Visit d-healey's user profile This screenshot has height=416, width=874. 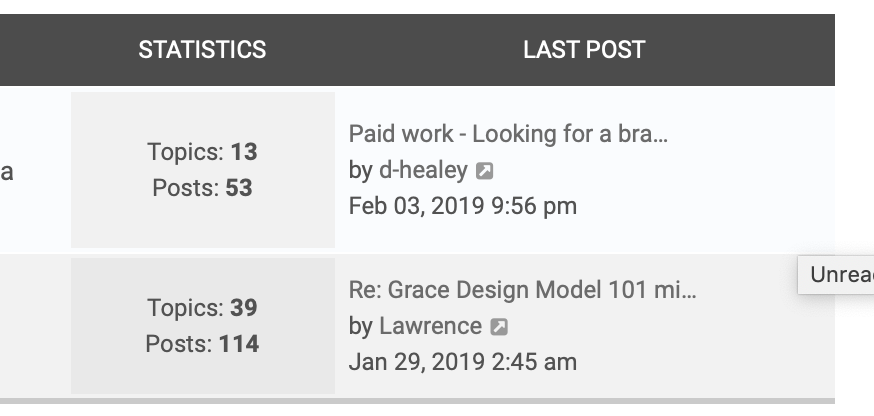[x=423, y=171]
